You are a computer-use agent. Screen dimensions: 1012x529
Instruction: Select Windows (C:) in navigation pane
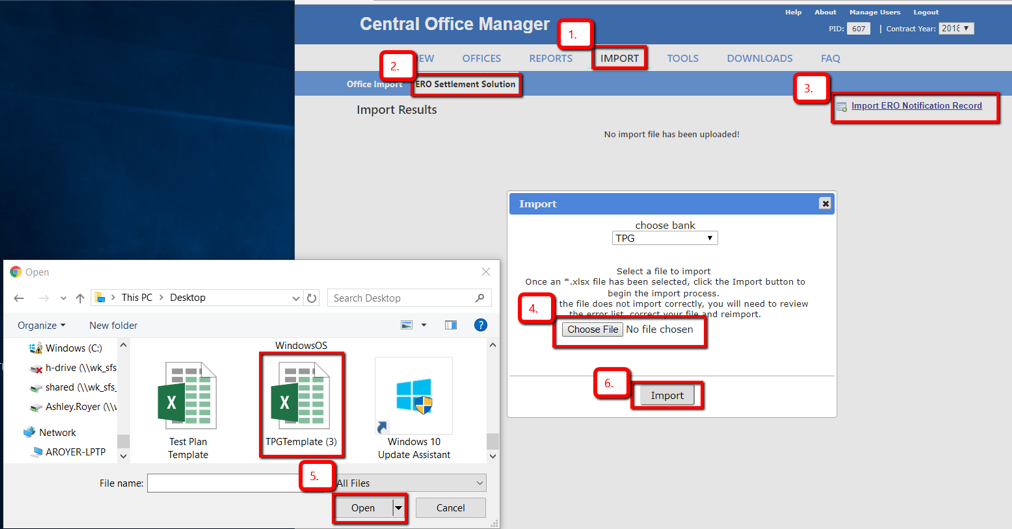[x=65, y=348]
